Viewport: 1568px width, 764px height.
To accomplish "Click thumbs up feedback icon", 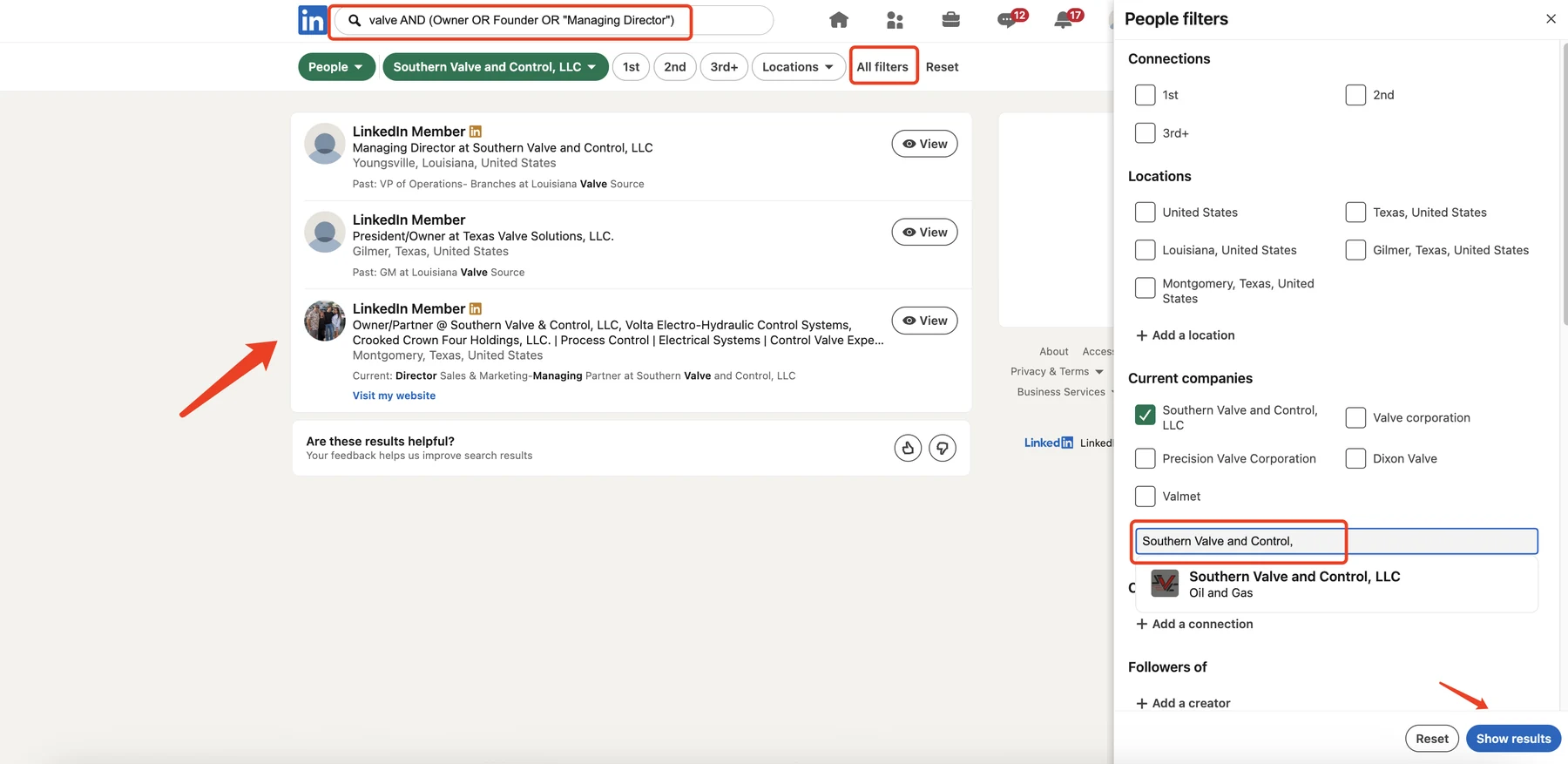I will coord(908,448).
